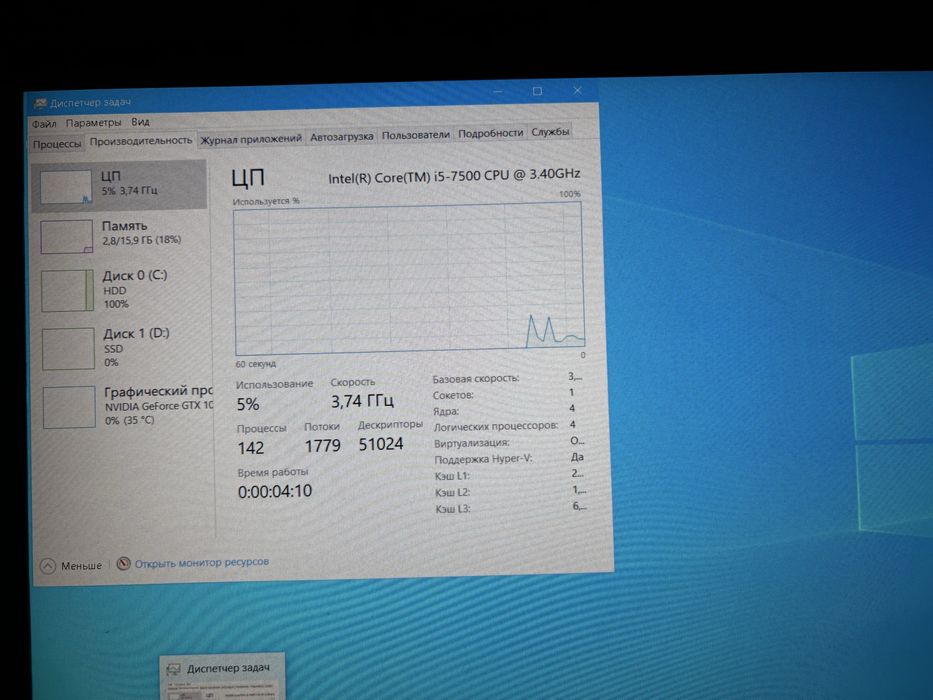
Task: Select the Диск 1 (D:) graph thumbnail
Action: coord(68,348)
